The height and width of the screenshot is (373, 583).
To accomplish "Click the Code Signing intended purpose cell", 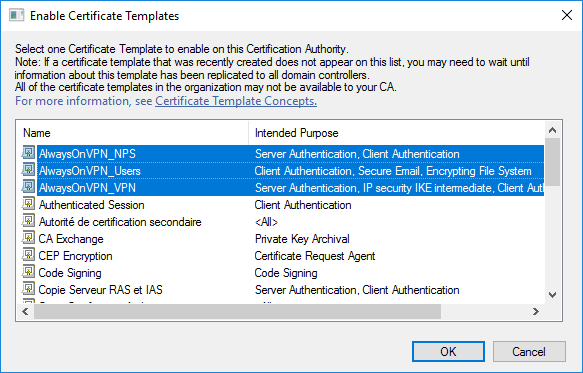I will tap(286, 273).
